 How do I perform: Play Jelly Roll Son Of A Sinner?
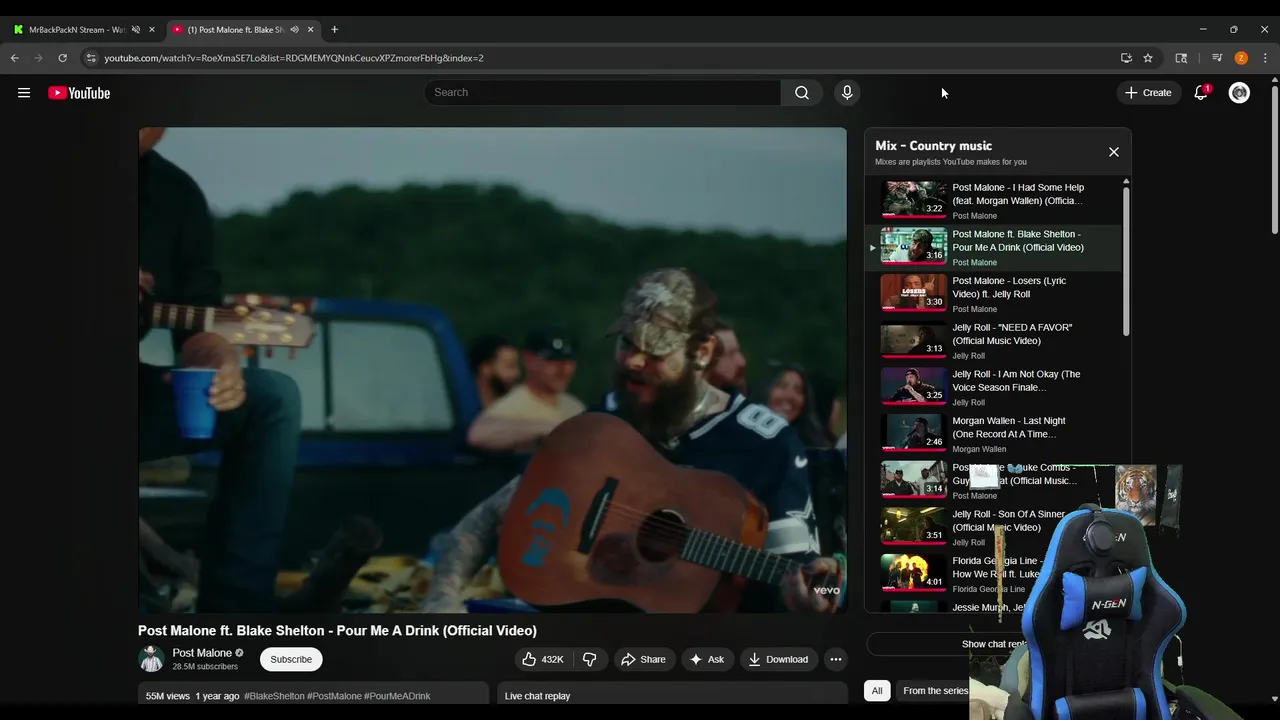click(x=995, y=527)
